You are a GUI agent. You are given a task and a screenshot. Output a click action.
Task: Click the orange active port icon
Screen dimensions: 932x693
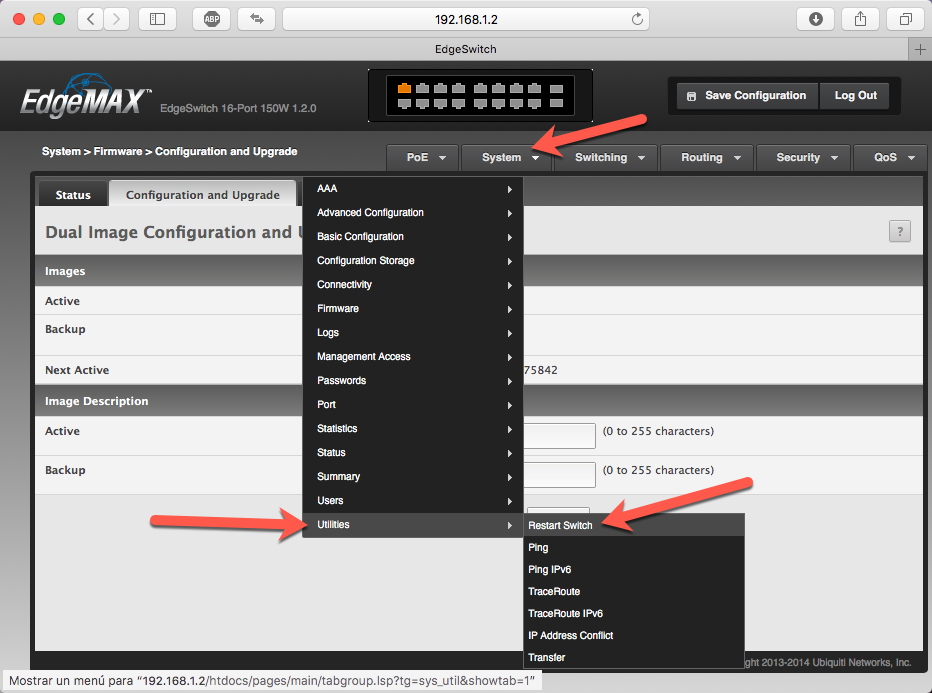(404, 89)
